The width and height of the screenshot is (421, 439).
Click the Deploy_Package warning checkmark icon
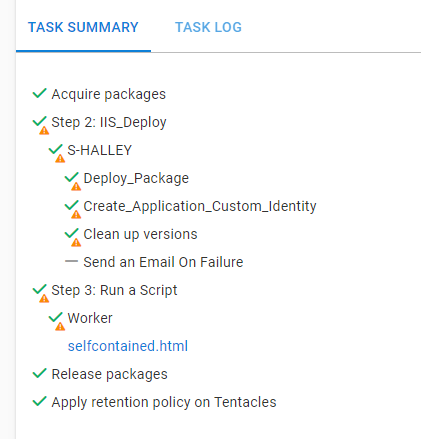[73, 181]
